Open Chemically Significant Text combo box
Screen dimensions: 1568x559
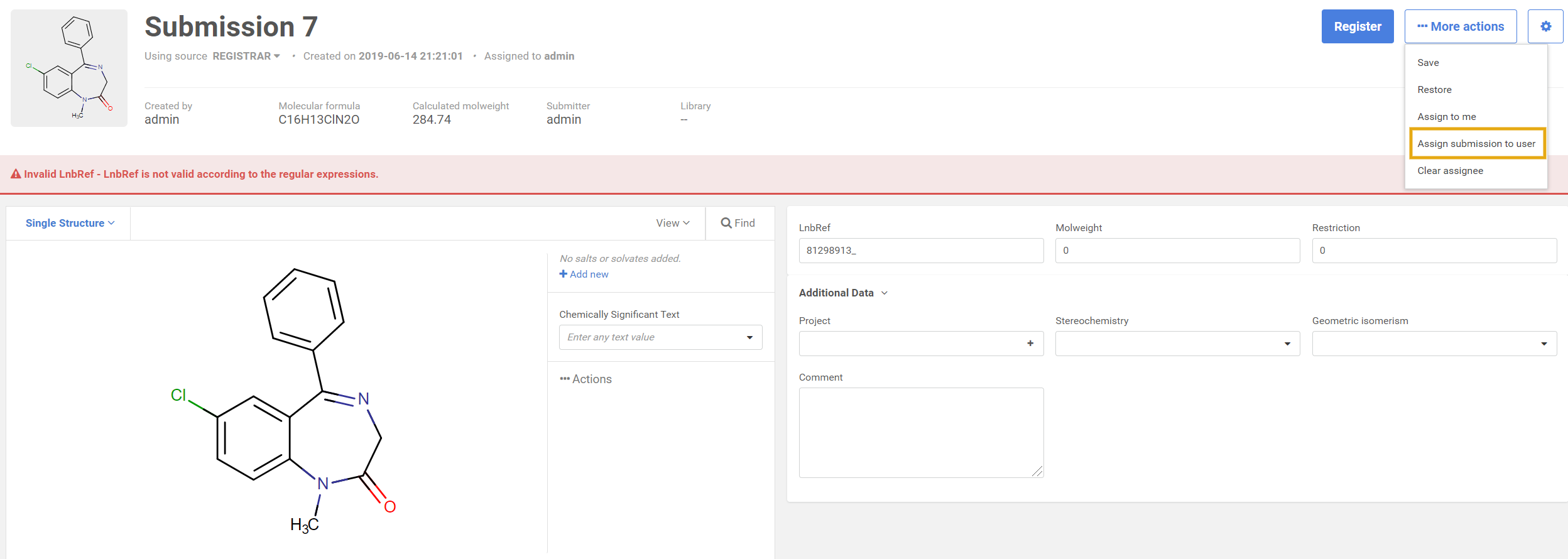click(x=660, y=337)
